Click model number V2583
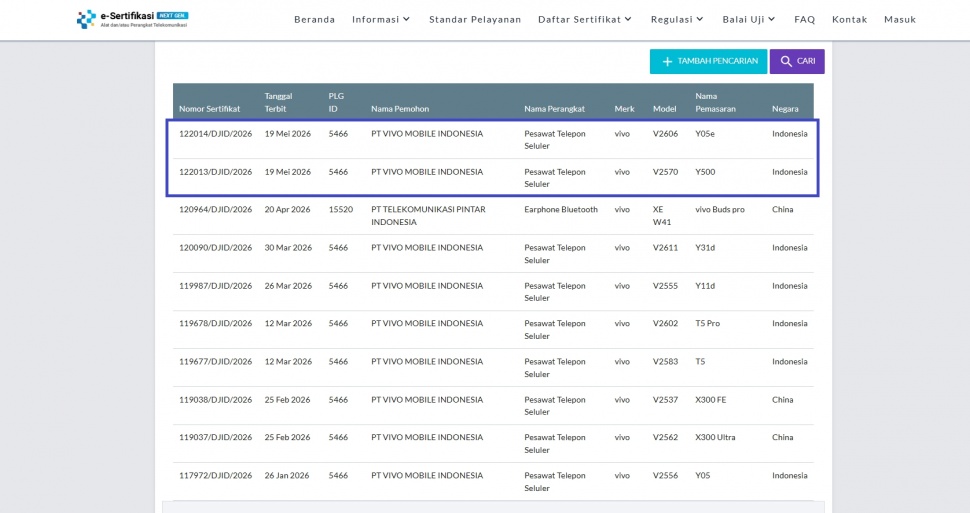Image resolution: width=970 pixels, height=513 pixels. pyautogui.click(x=665, y=361)
